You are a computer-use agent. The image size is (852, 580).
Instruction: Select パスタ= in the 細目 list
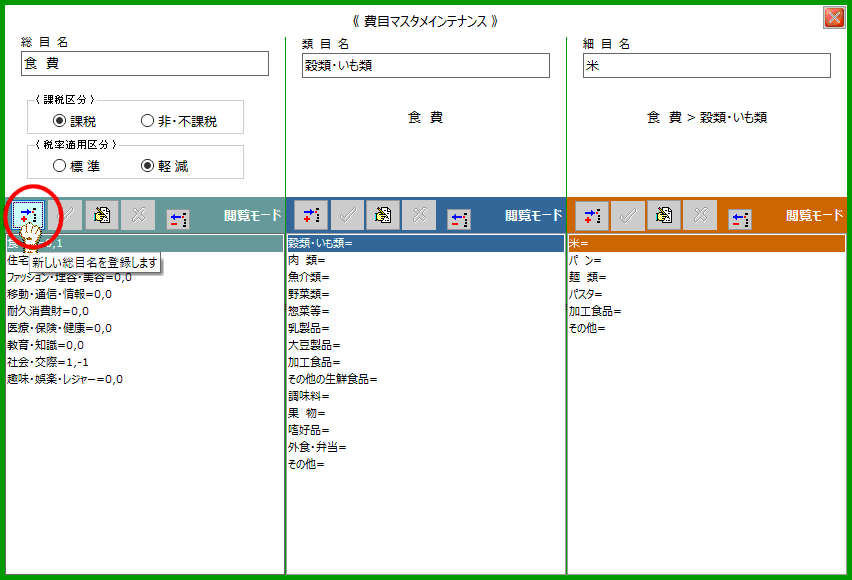coord(707,294)
